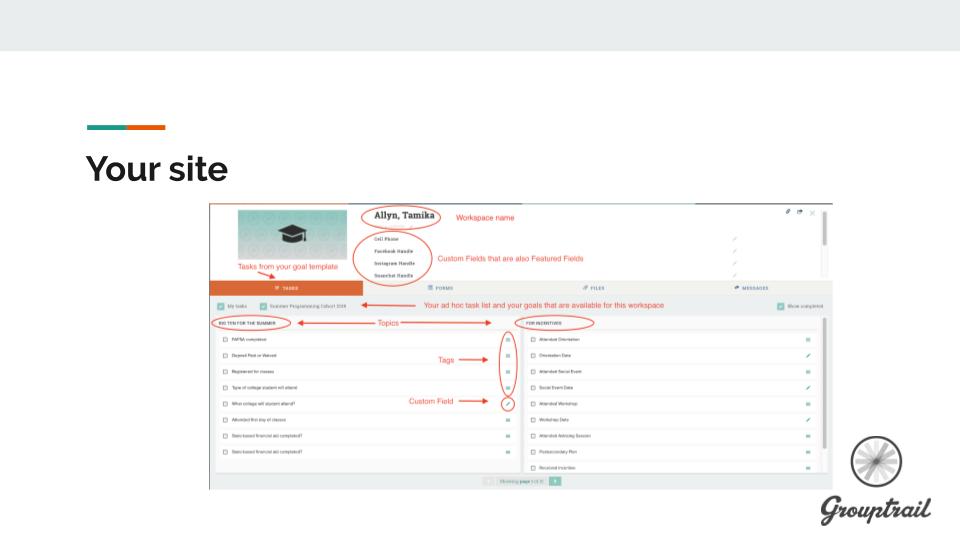This screenshot has width=960, height=540.
Task: Check the Attended Workshop task checkbox
Action: coord(532,404)
